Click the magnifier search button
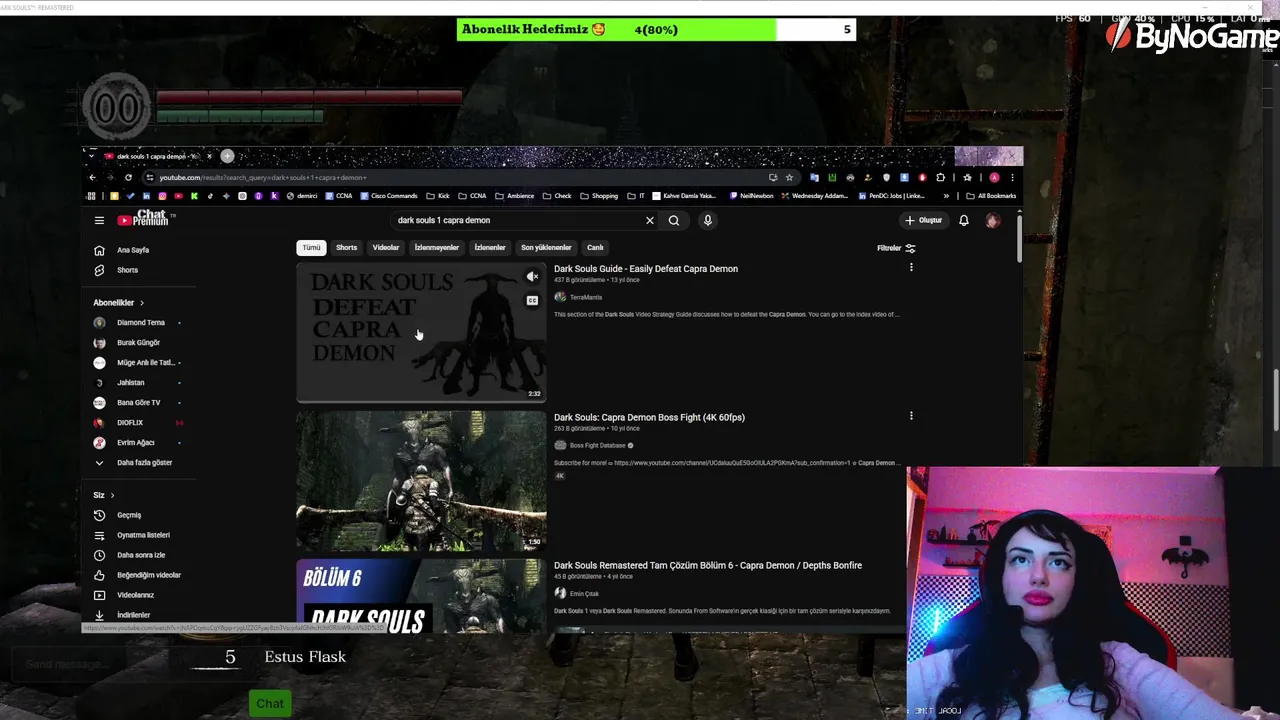 point(674,220)
